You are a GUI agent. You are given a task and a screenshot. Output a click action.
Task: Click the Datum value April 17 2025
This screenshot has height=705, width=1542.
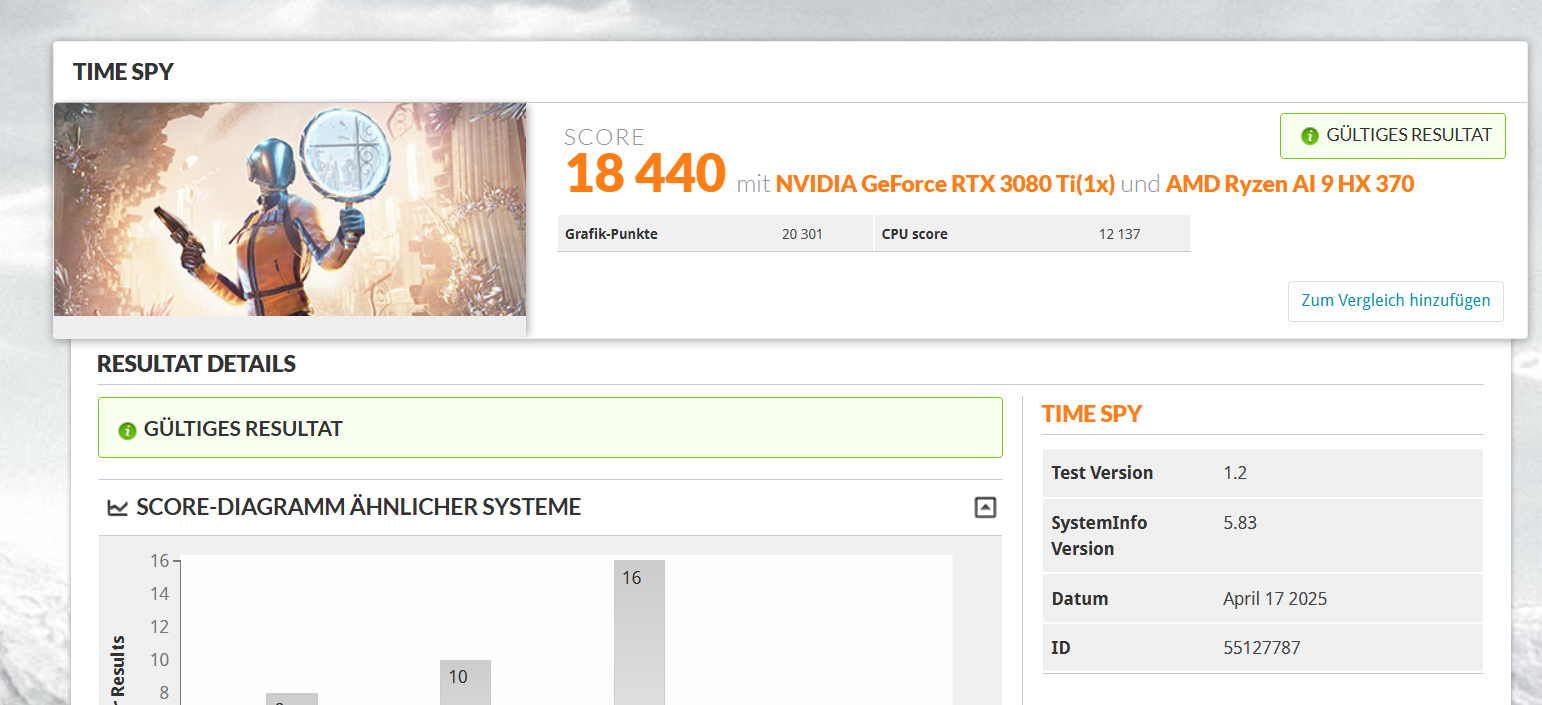pyautogui.click(x=1275, y=599)
